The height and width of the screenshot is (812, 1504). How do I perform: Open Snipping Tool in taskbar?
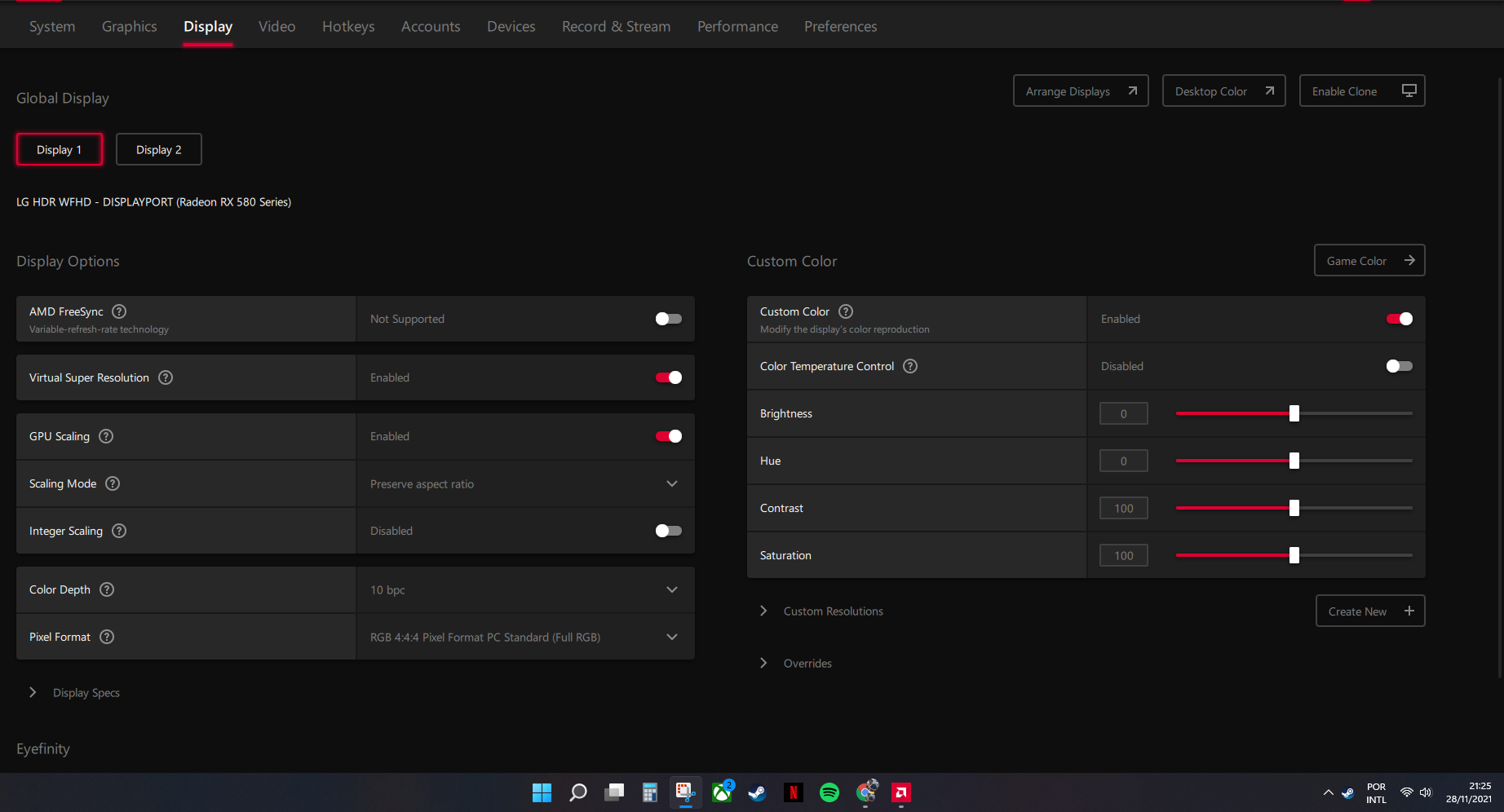[685, 792]
